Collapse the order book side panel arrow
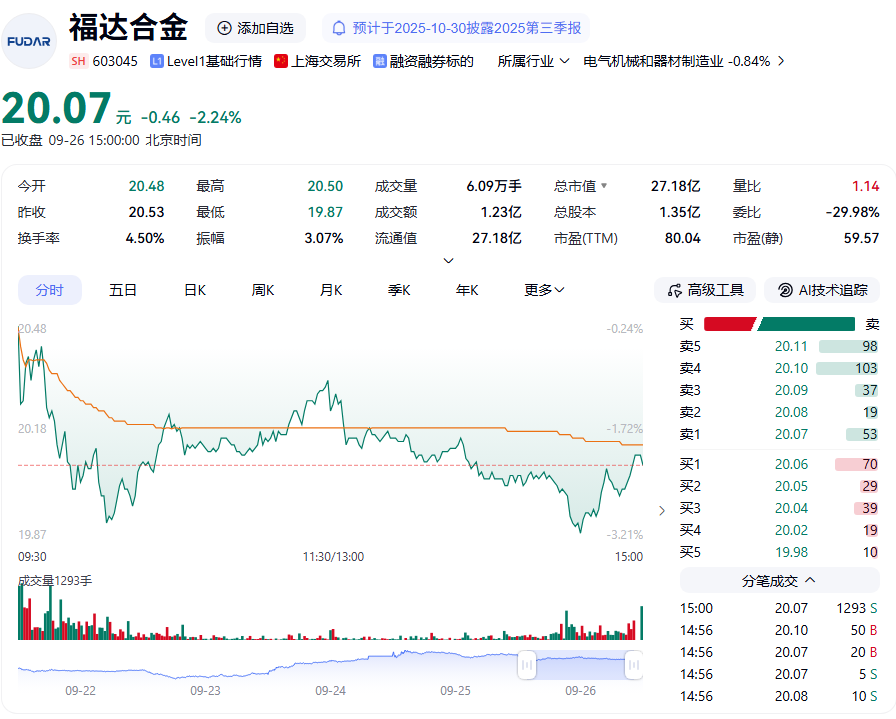Image resolution: width=896 pixels, height=719 pixels. click(x=661, y=510)
